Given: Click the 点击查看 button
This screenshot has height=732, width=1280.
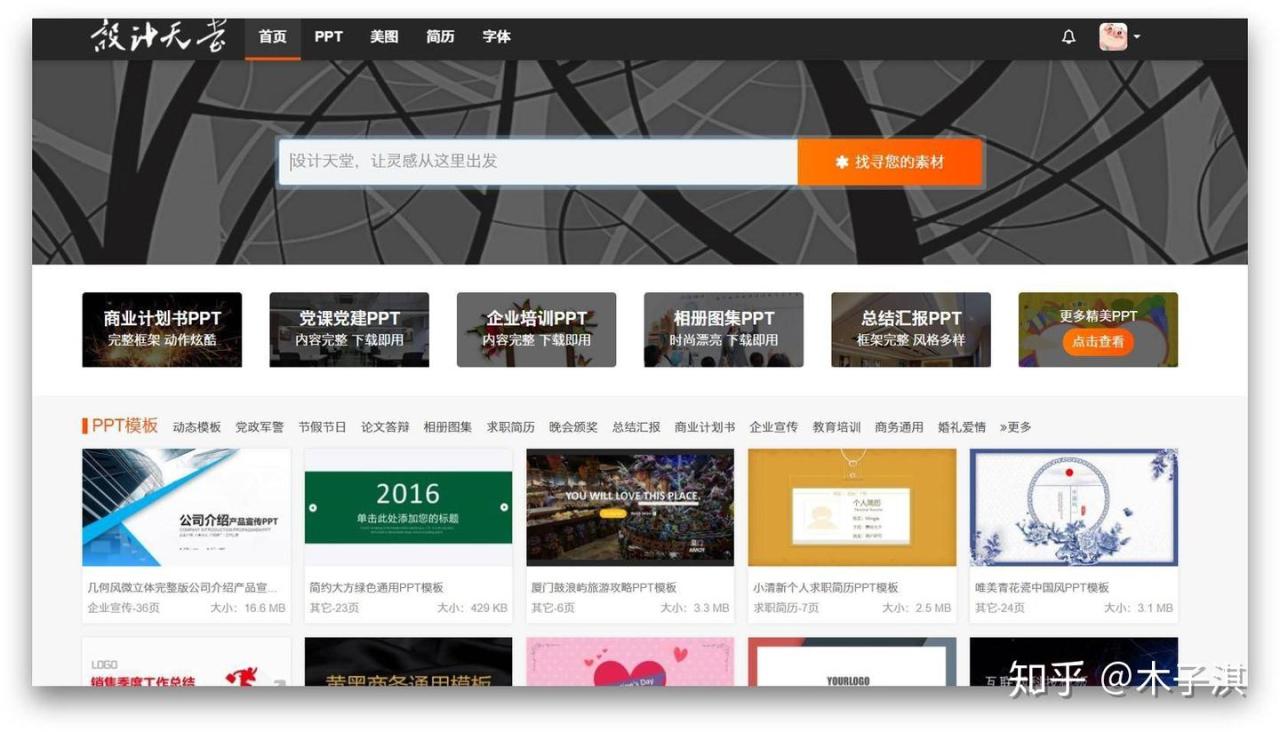Looking at the screenshot, I should tap(1098, 342).
